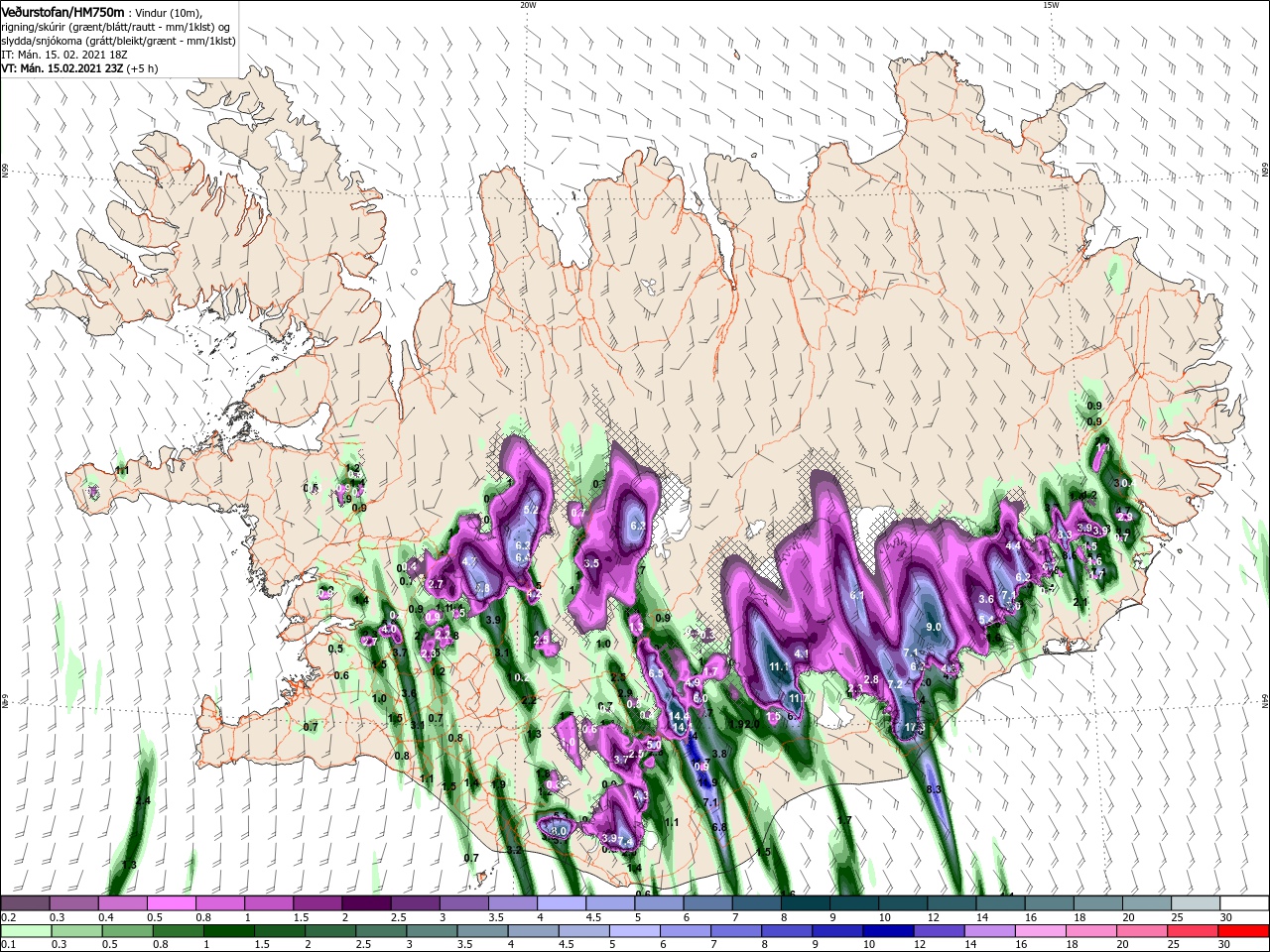The image size is (1270, 952).
Task: Click the 8.3 precipitation value offshore
Action: click(x=934, y=789)
